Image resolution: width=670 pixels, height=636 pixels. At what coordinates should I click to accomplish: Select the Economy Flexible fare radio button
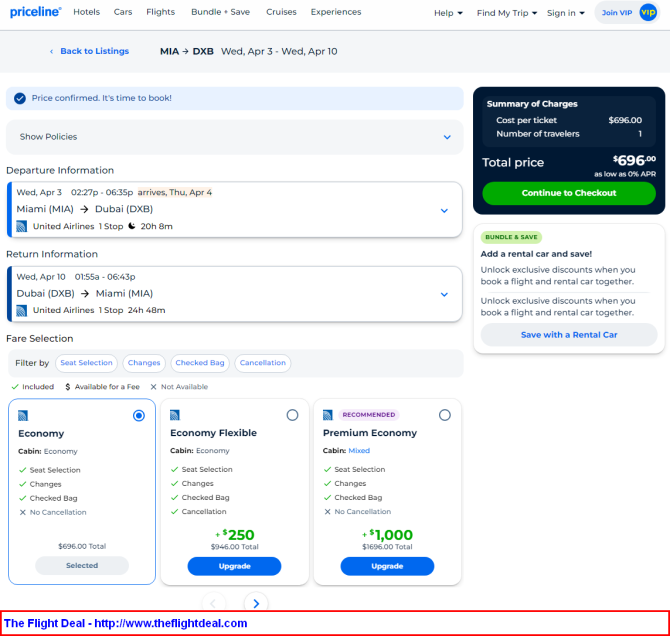point(292,415)
